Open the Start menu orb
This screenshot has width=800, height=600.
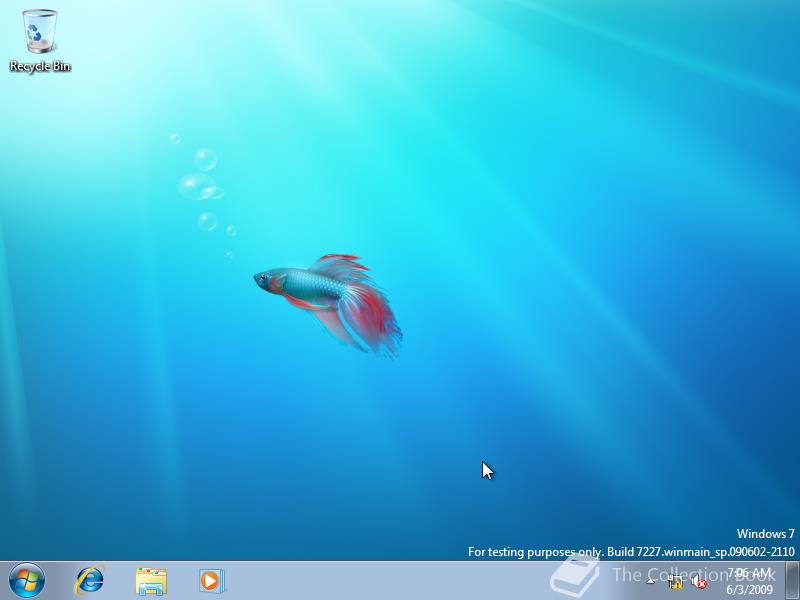[x=27, y=581]
